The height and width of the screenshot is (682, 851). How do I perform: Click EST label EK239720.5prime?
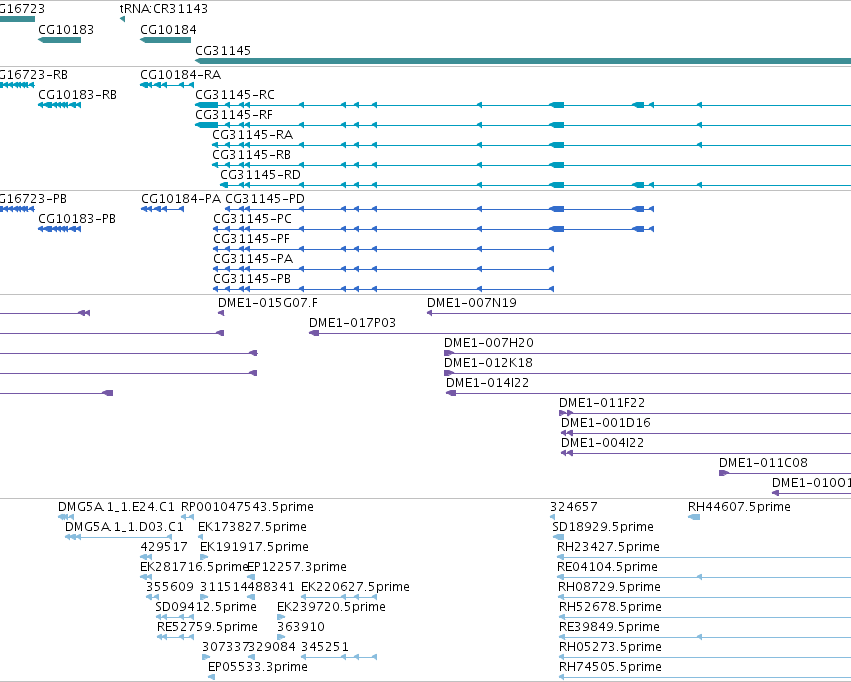[332, 607]
